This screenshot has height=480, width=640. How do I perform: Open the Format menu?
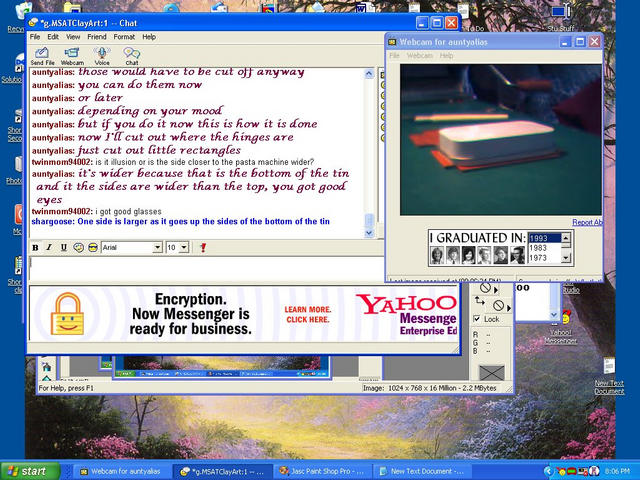(x=124, y=37)
